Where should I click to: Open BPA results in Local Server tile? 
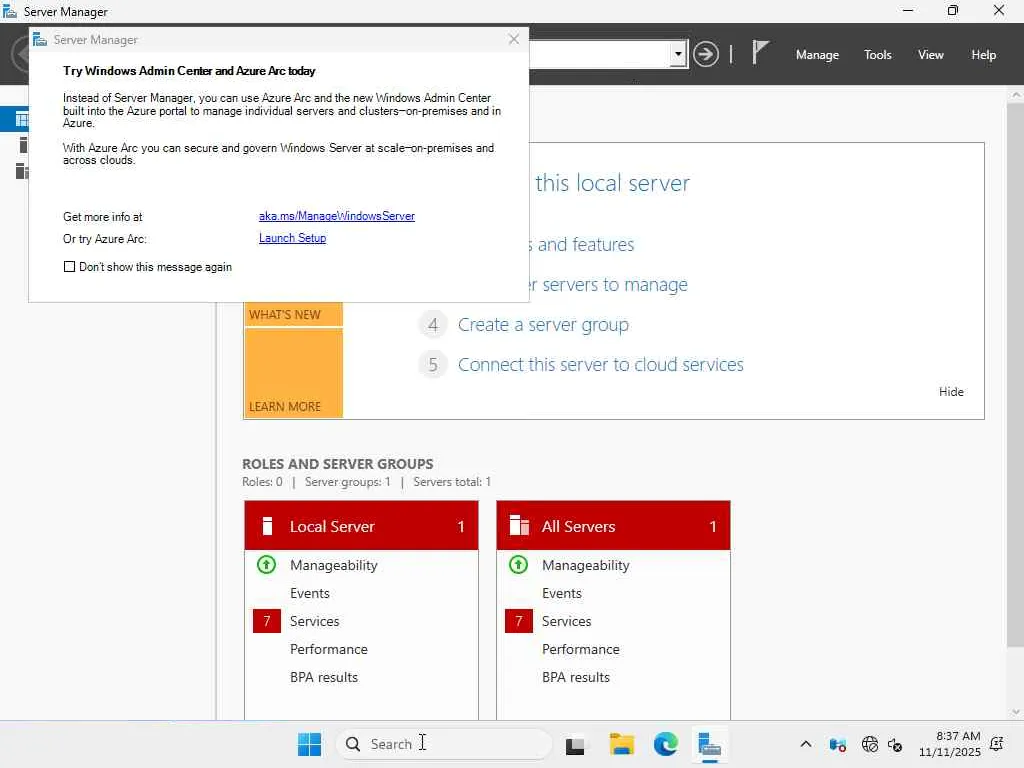tap(324, 677)
